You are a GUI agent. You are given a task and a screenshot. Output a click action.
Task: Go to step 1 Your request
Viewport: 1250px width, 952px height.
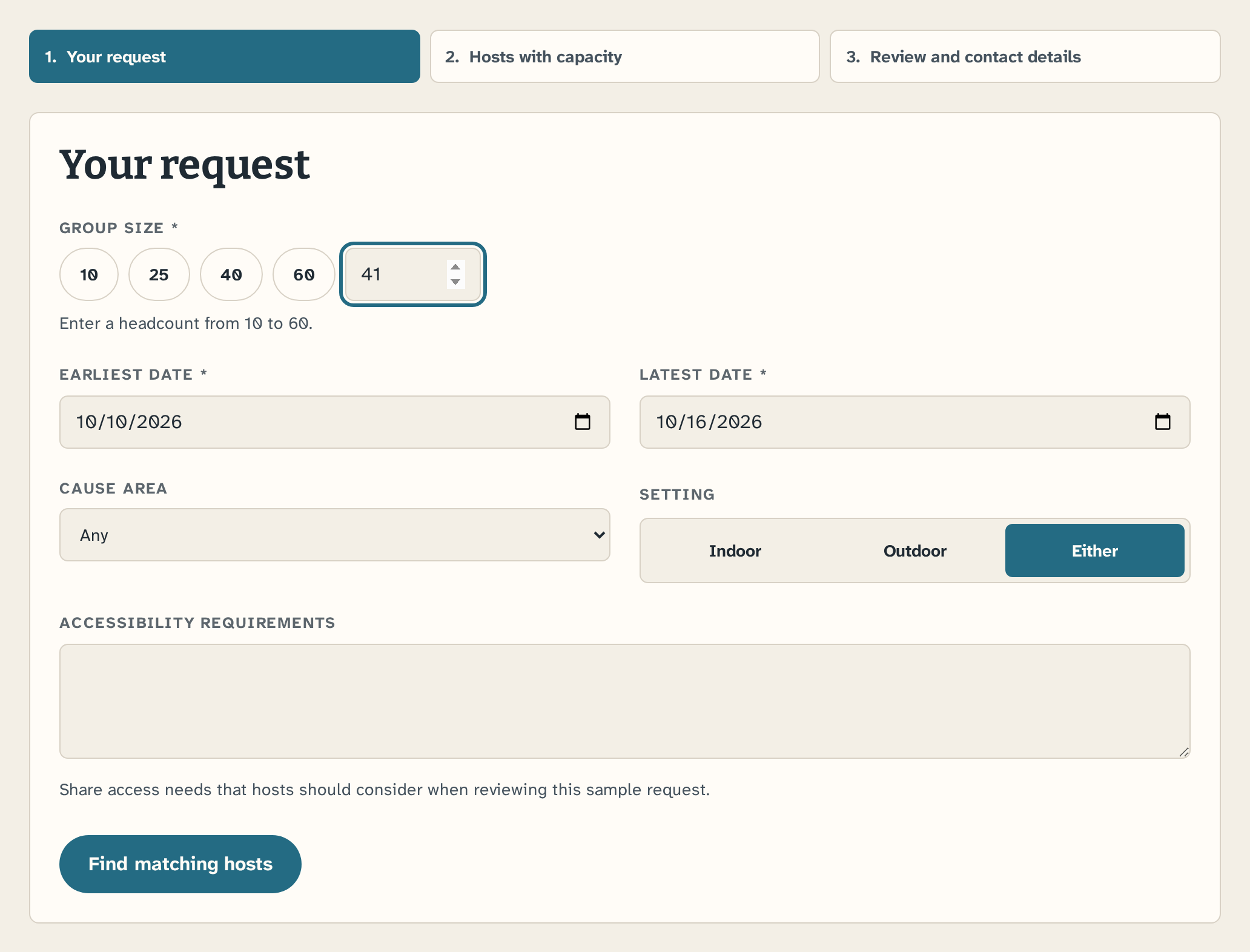[x=224, y=56]
